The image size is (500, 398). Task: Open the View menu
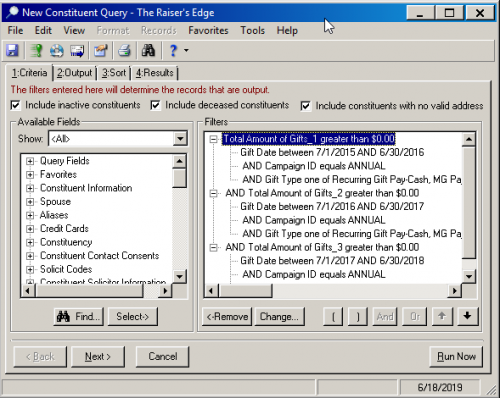point(74,30)
